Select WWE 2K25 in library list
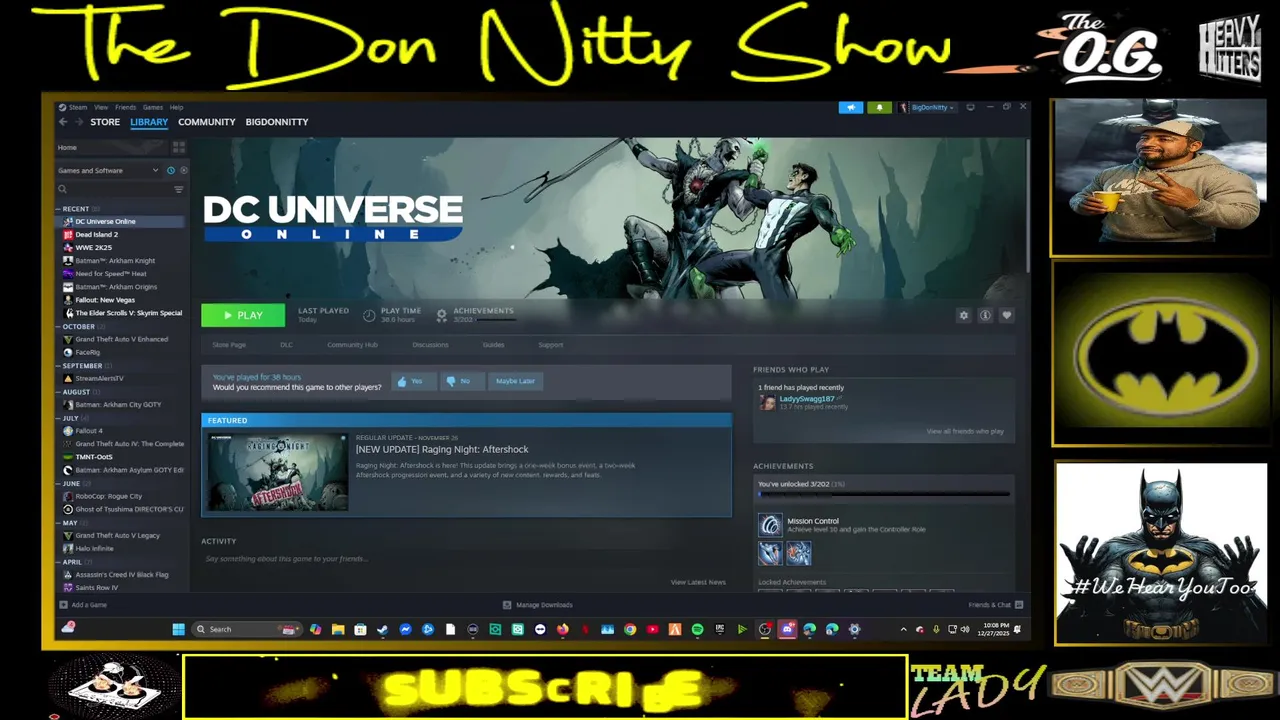 93,247
